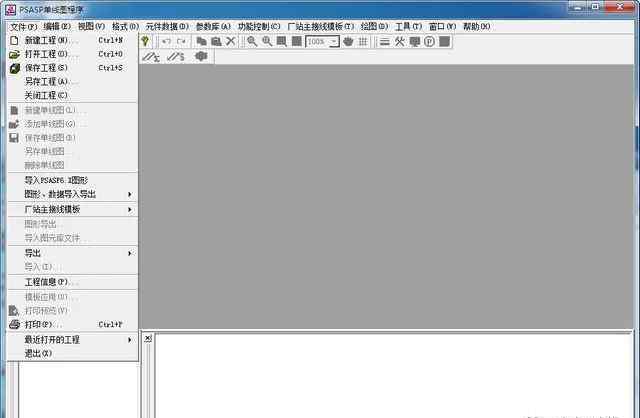Click the Paste clipboard toolbar icon
The width and height of the screenshot is (640, 418).
(216, 41)
